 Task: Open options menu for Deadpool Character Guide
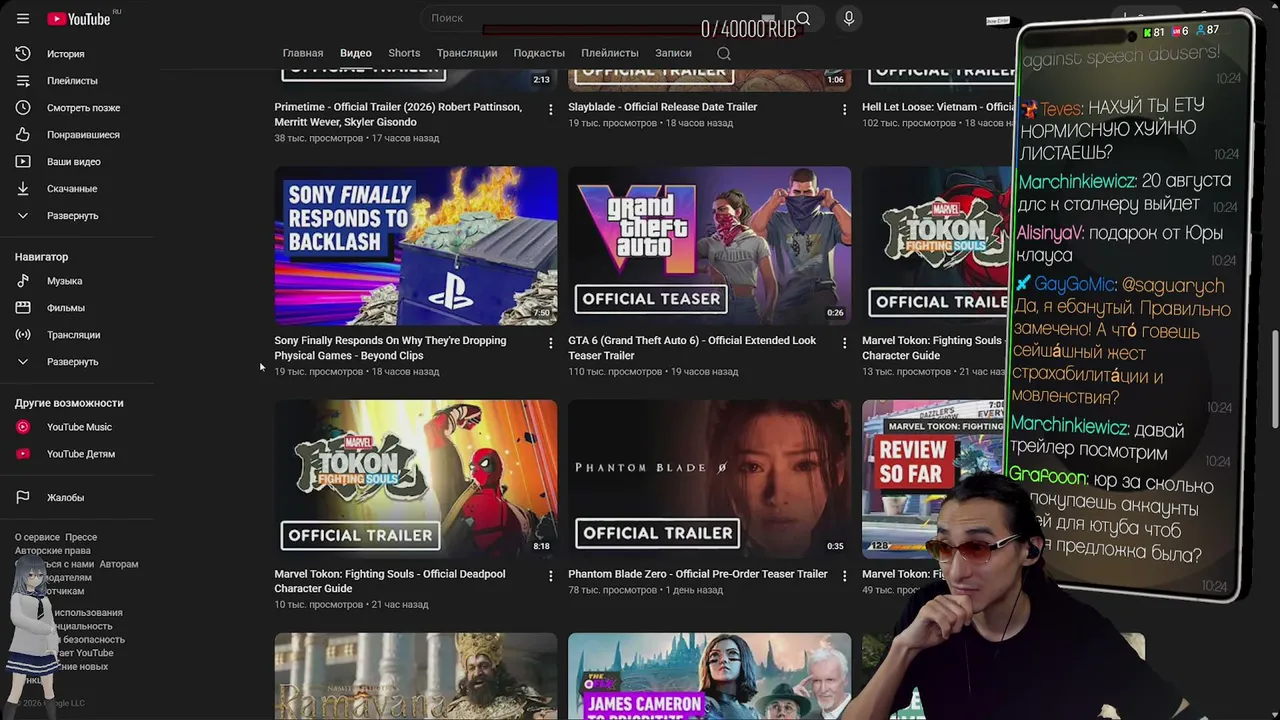550,576
